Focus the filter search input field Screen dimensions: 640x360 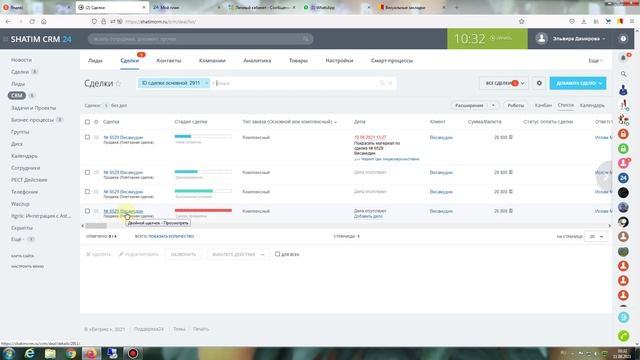tap(296, 83)
